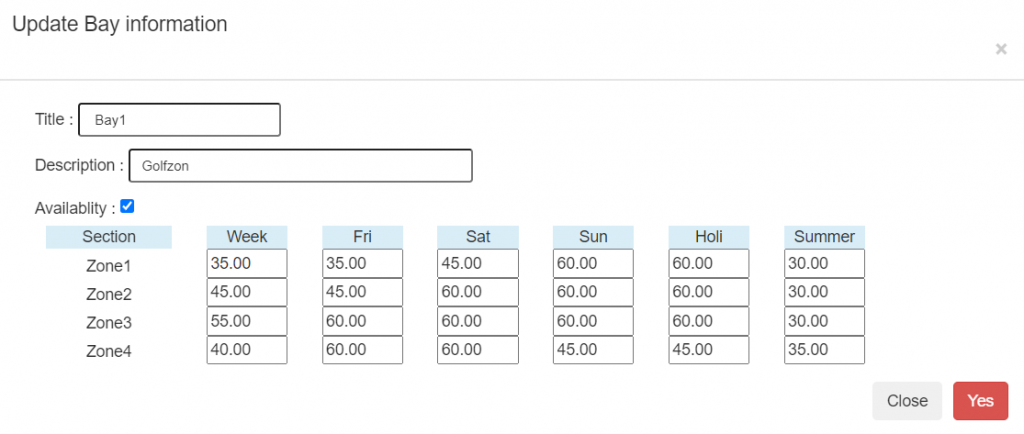Viewport: 1024px width, 434px height.
Task: Select the Zone1 Sat price input
Action: 478,264
